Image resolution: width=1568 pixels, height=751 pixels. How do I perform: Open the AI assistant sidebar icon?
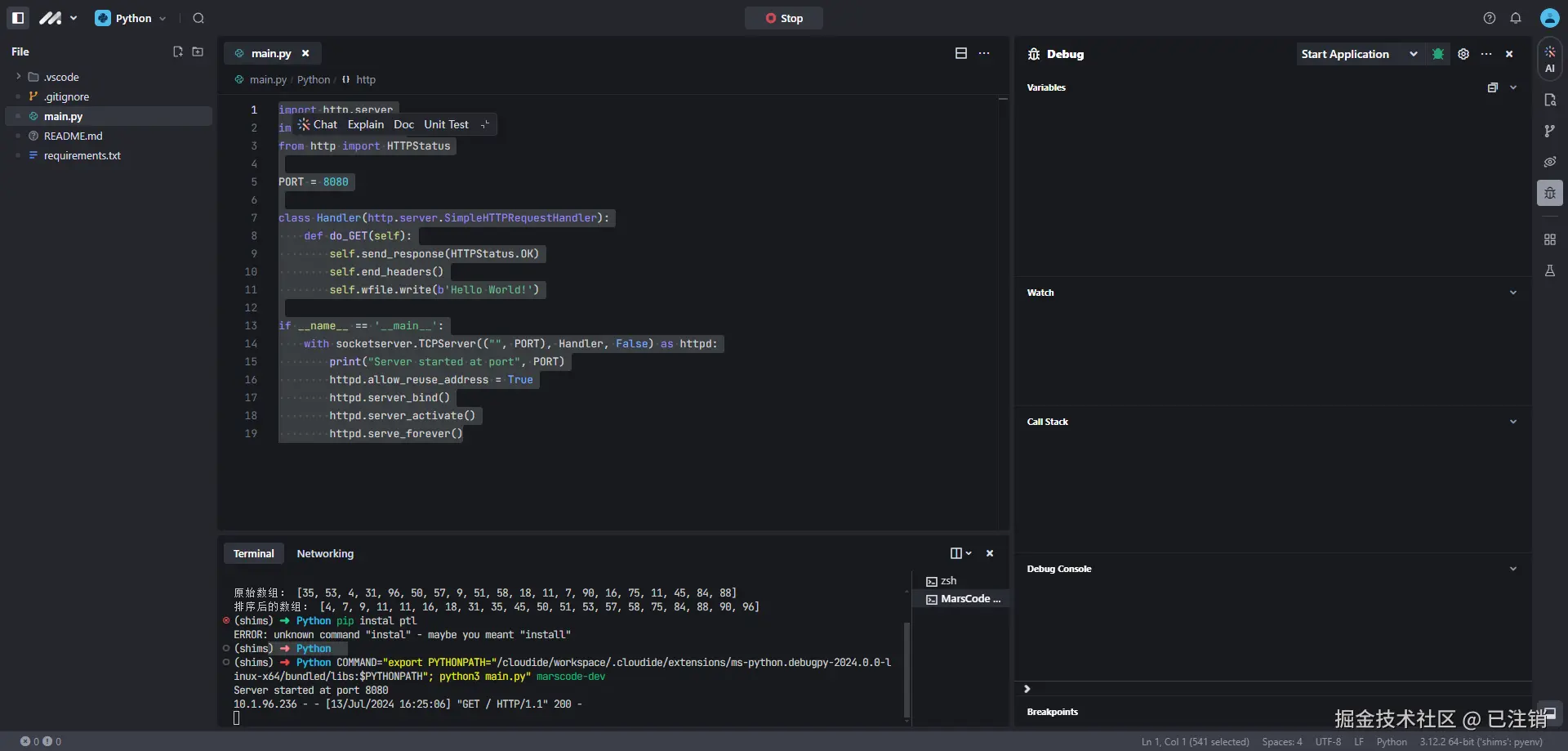point(1550,59)
